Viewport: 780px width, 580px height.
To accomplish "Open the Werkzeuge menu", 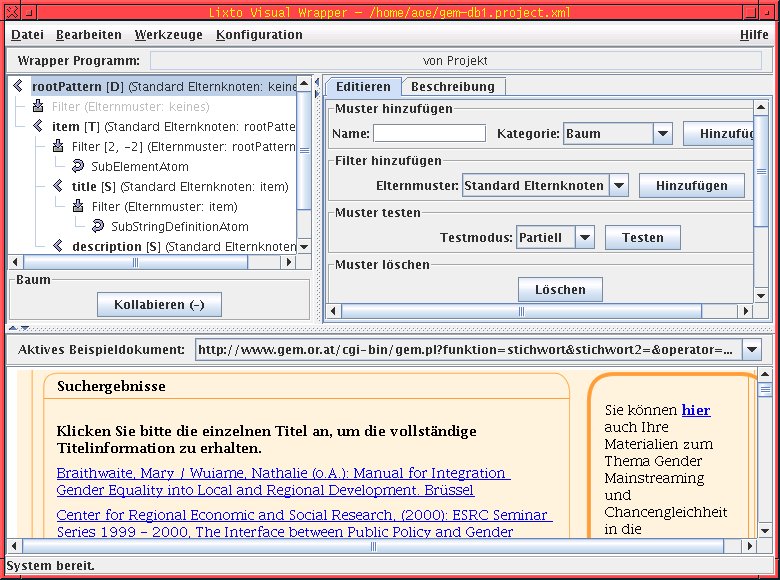I will pyautogui.click(x=168, y=35).
